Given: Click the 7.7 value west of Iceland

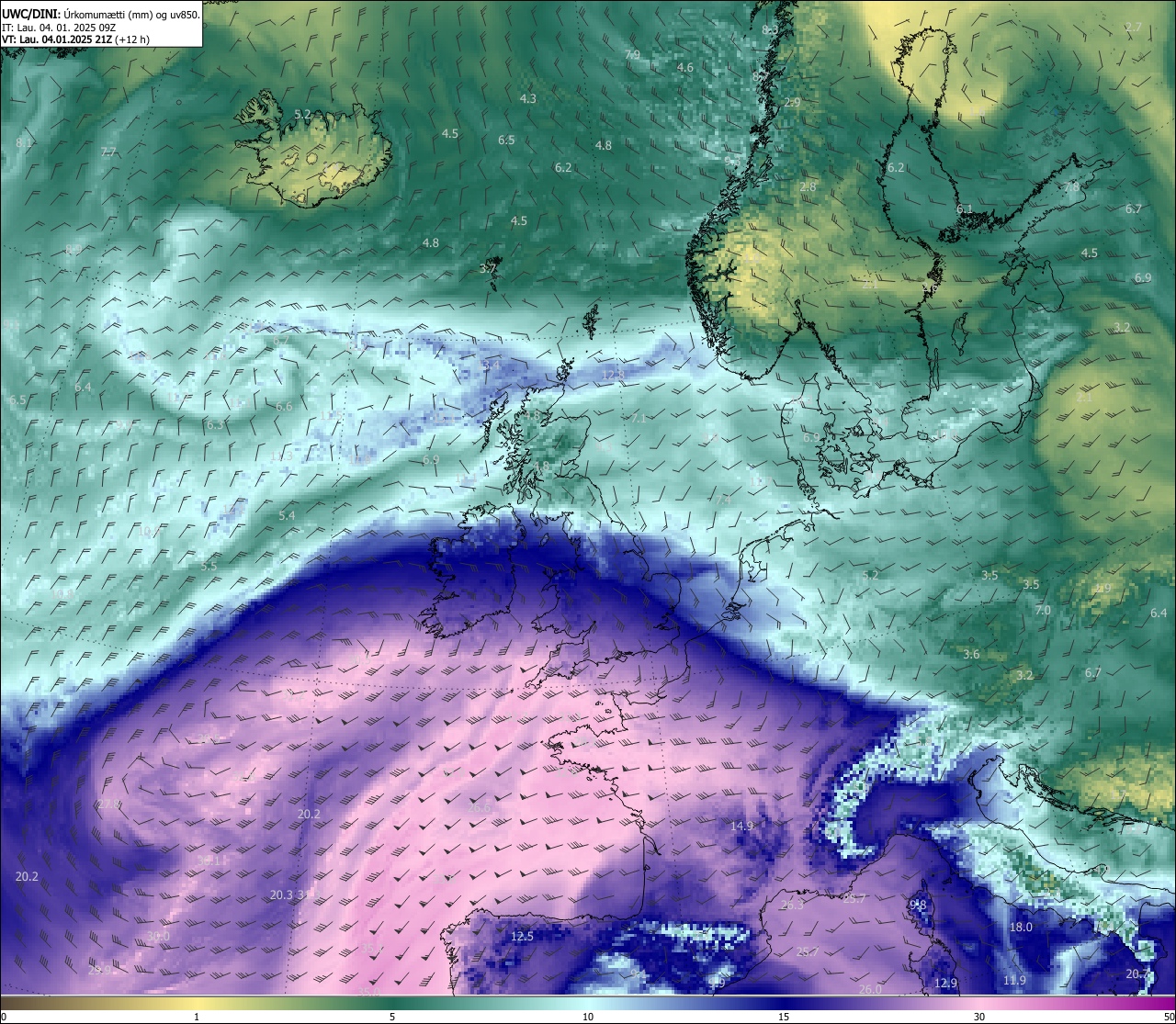Looking at the screenshot, I should pyautogui.click(x=108, y=152).
